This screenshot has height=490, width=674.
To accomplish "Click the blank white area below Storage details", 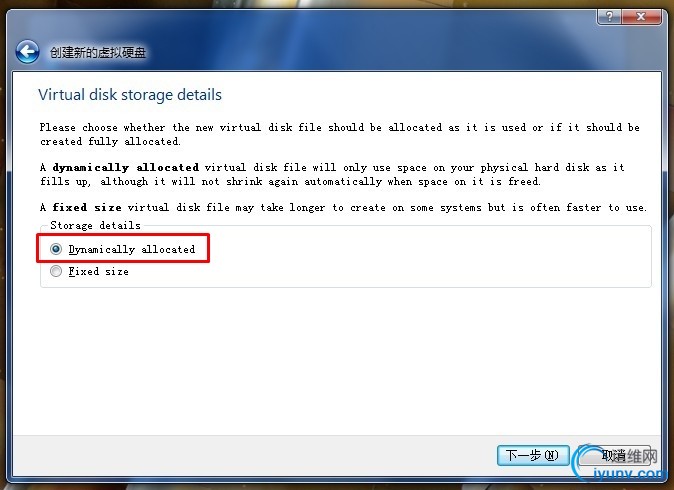I will 335,361.
